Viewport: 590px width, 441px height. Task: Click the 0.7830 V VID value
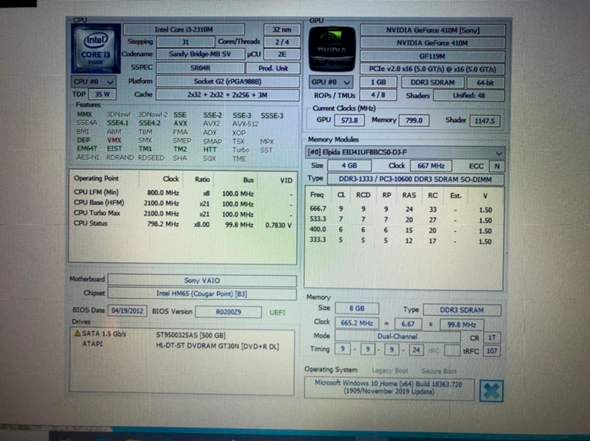[x=278, y=225]
